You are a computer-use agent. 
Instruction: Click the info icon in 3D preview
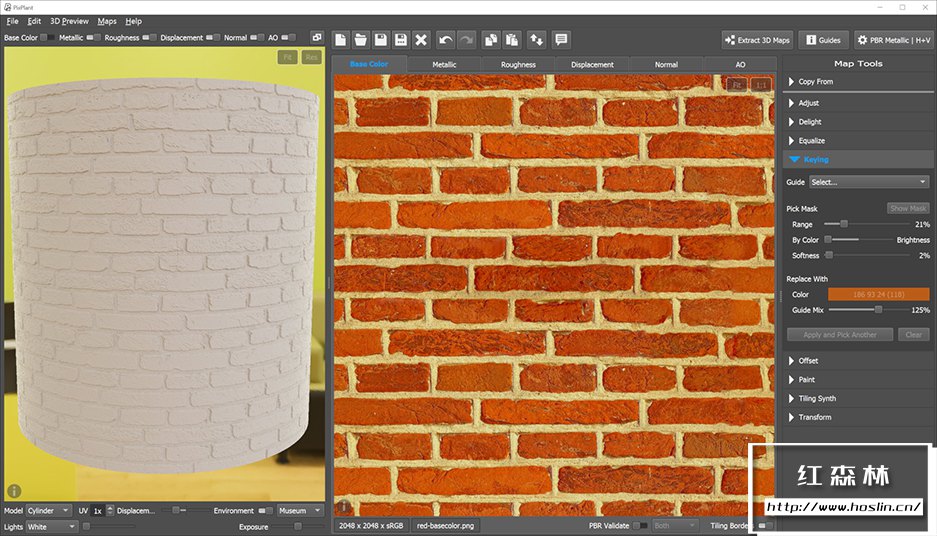(x=14, y=491)
